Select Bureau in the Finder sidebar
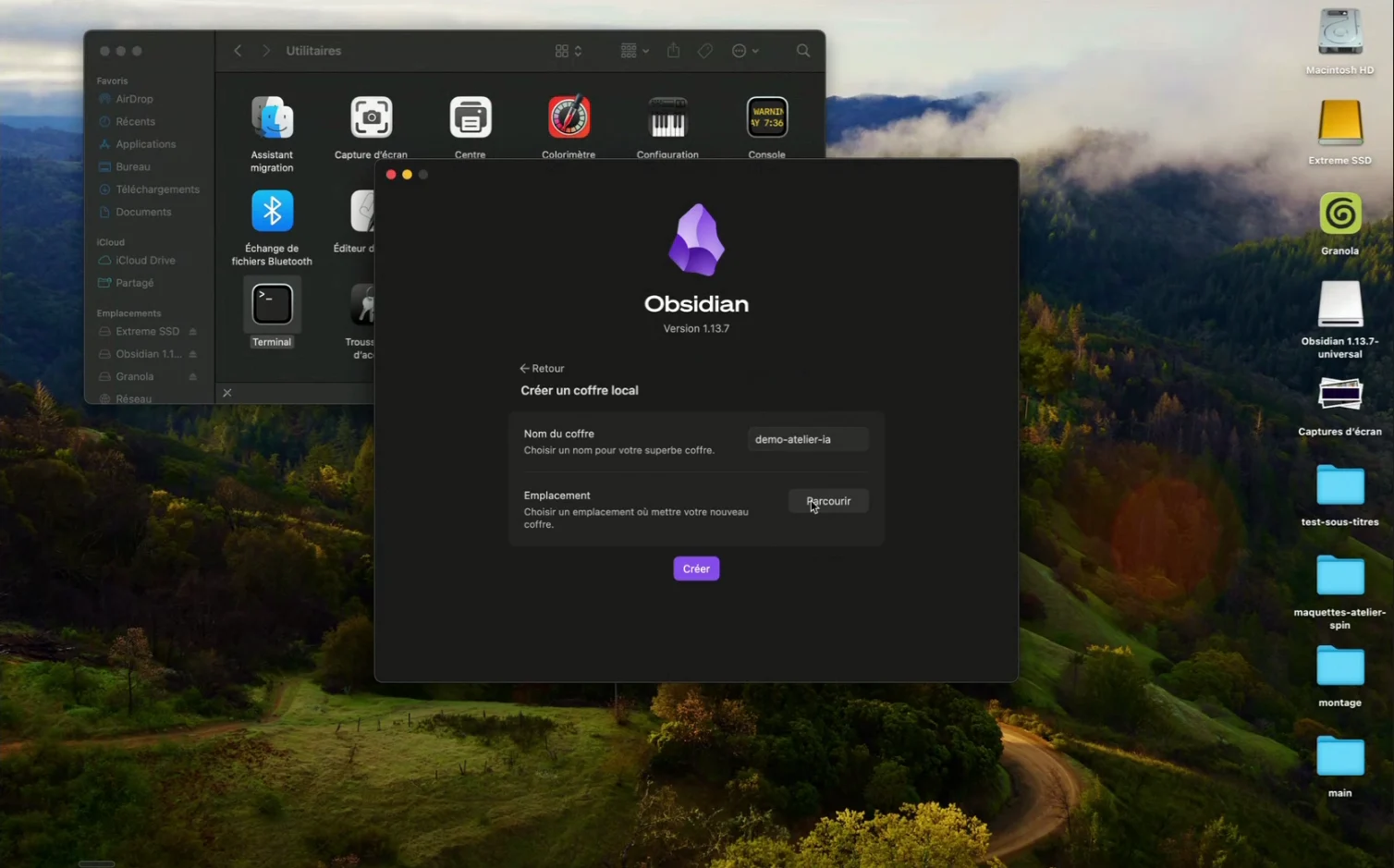 [132, 166]
